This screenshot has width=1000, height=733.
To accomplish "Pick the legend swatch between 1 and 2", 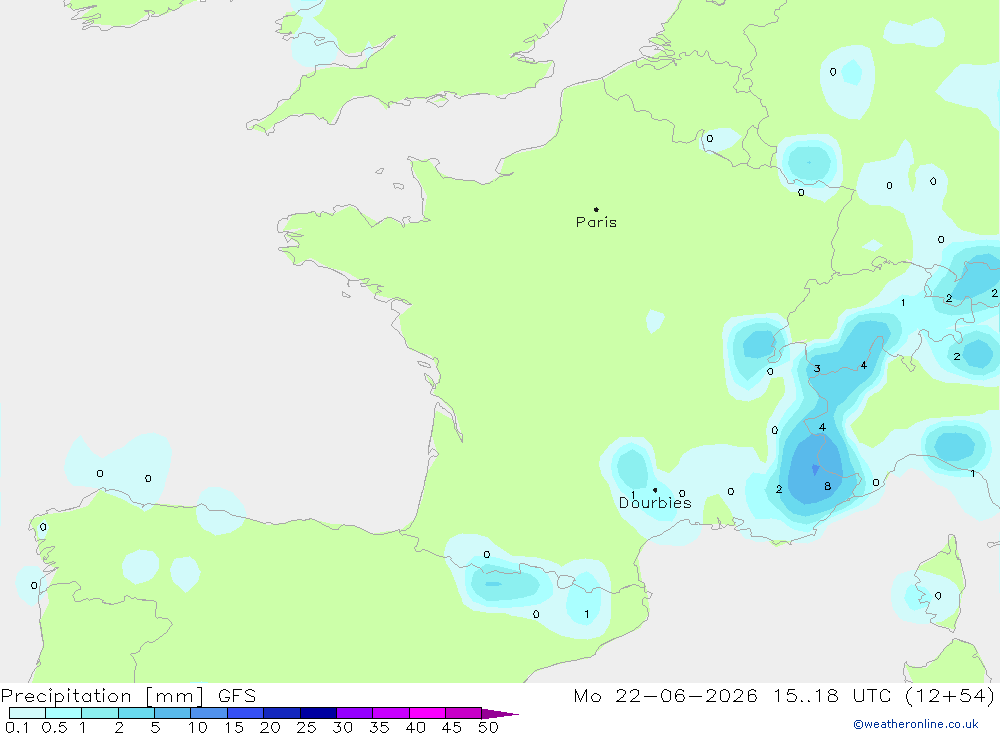I will tap(99, 713).
